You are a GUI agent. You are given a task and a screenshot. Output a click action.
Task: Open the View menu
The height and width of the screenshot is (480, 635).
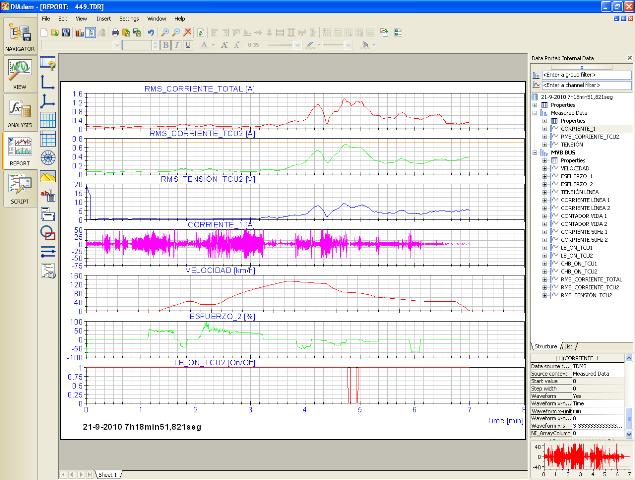(x=81, y=19)
